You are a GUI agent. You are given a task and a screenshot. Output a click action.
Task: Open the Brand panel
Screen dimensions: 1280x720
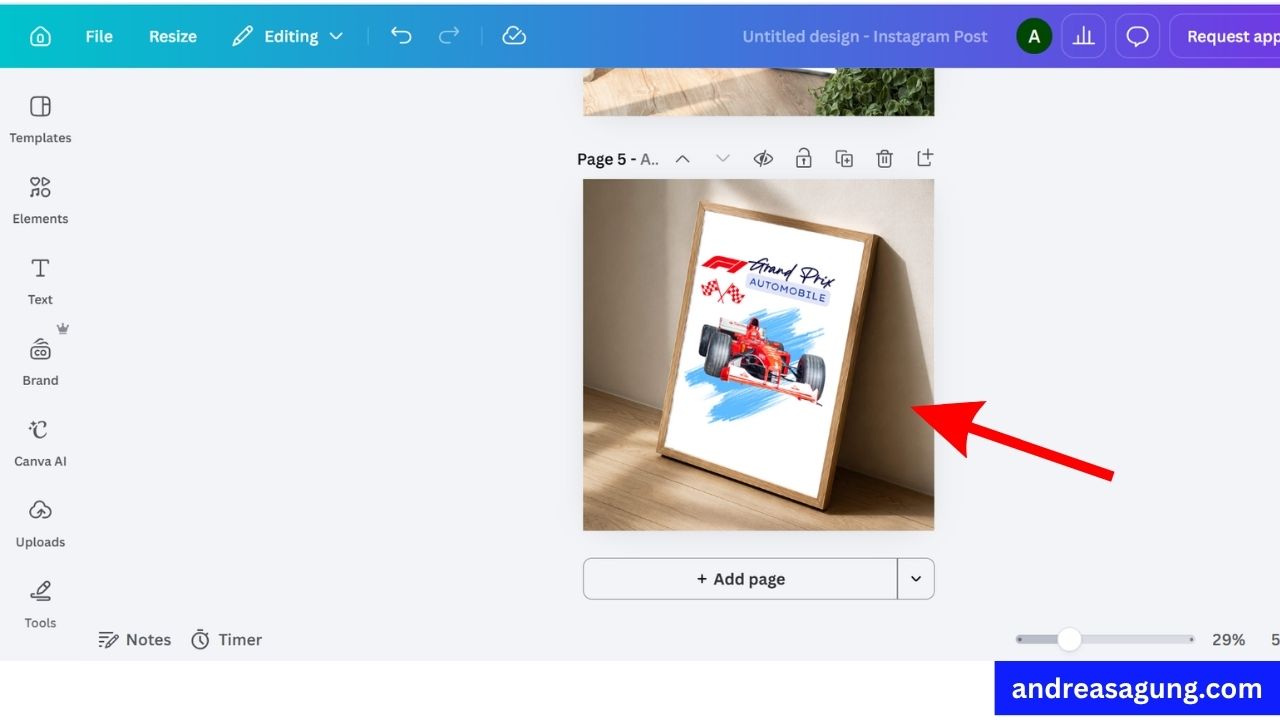click(40, 362)
